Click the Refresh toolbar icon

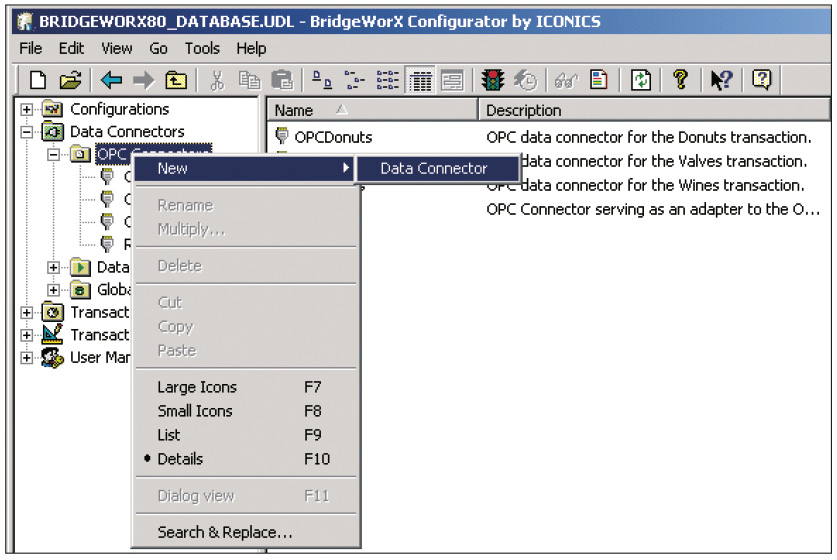(641, 81)
